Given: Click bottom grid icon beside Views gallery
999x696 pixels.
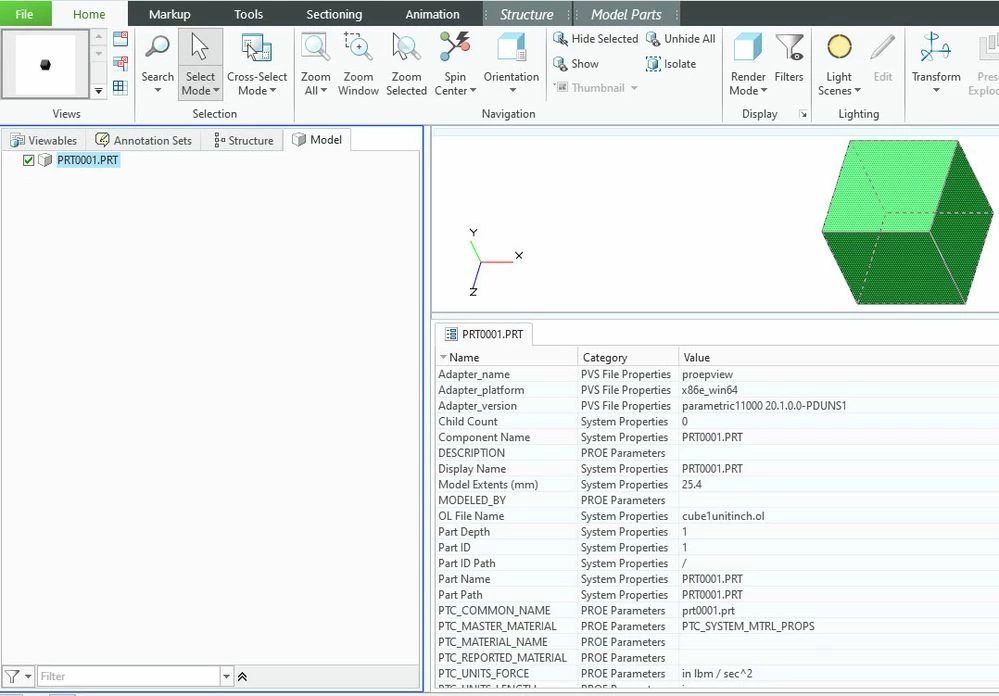Looking at the screenshot, I should 120,87.
